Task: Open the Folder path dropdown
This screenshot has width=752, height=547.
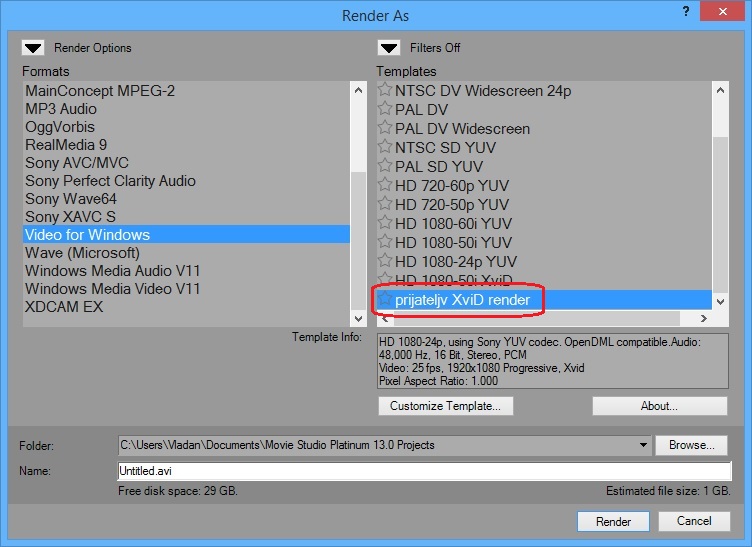Action: 642,445
